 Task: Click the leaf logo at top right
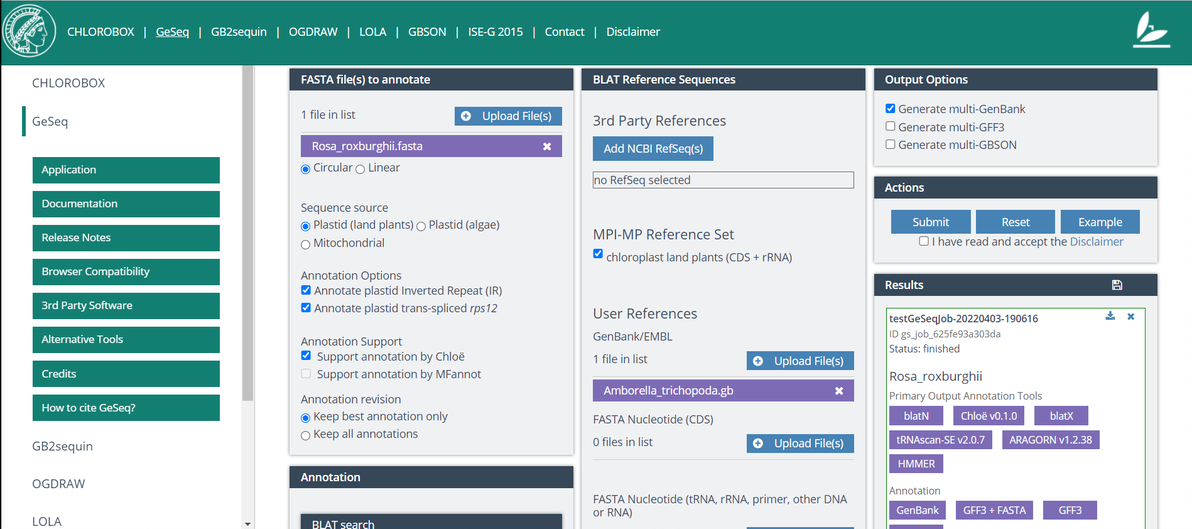tap(1151, 31)
